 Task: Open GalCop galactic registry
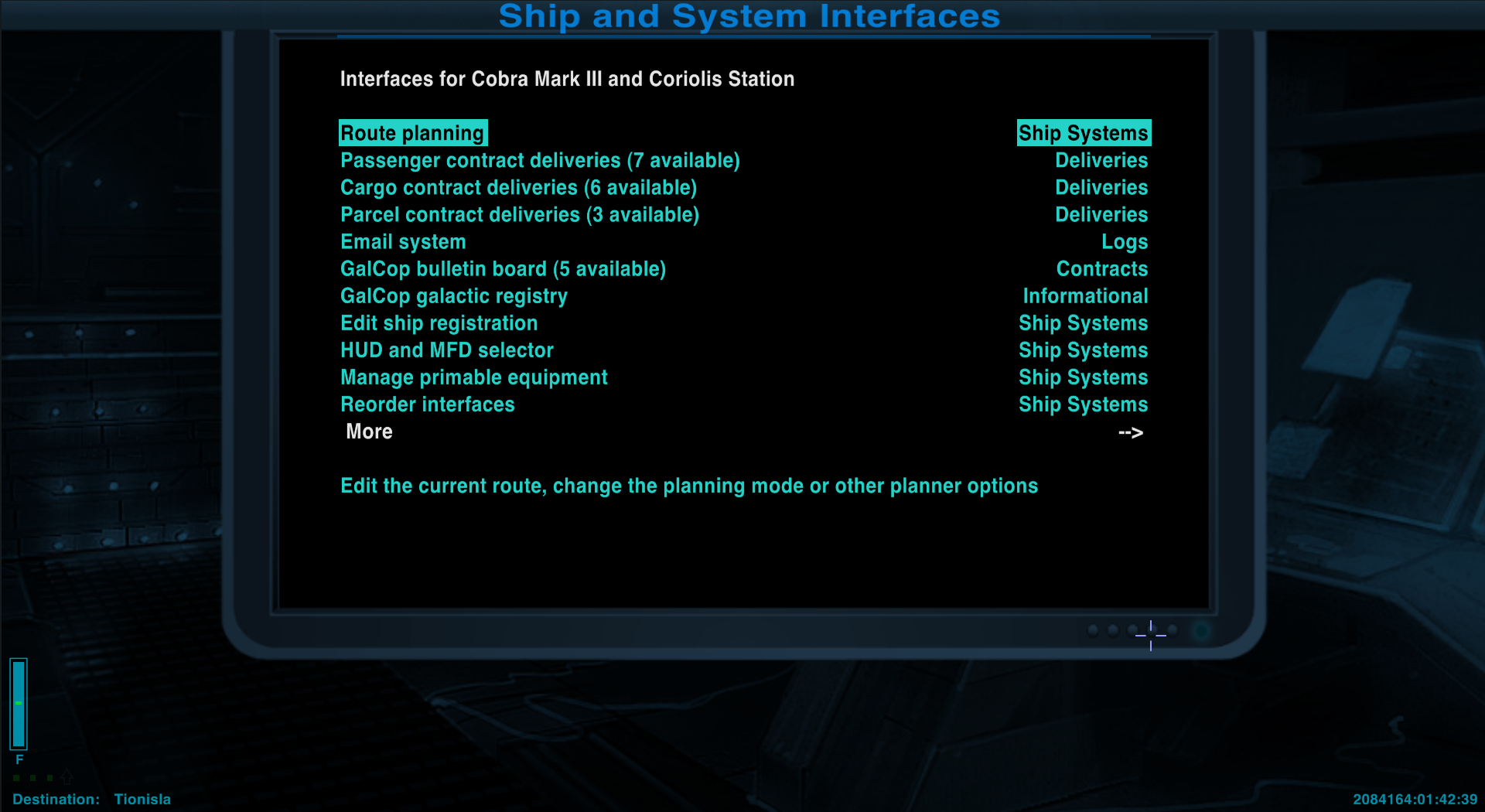tap(454, 295)
